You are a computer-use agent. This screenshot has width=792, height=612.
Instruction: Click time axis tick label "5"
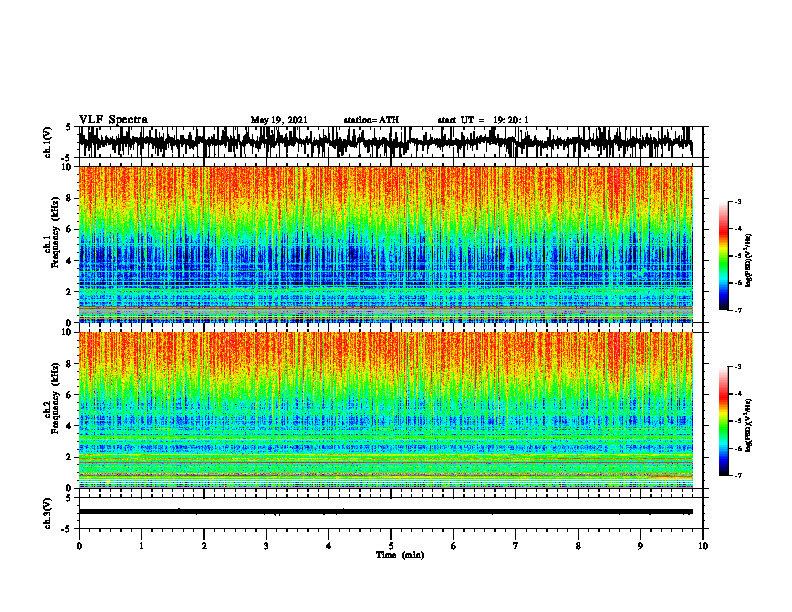pos(391,546)
